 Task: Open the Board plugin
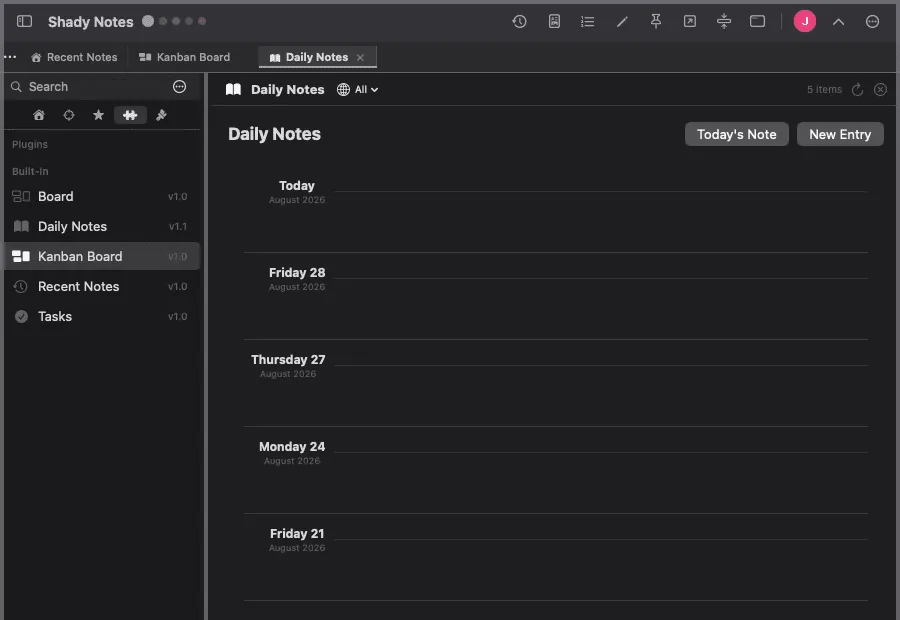tap(102, 196)
